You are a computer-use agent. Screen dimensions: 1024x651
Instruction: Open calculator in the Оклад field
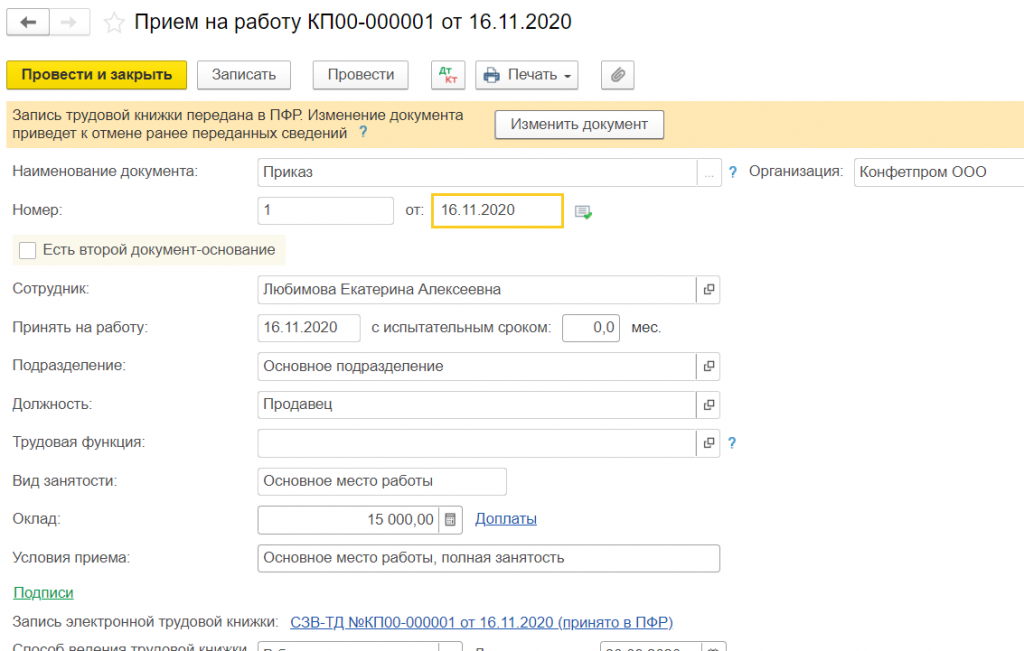pos(451,519)
